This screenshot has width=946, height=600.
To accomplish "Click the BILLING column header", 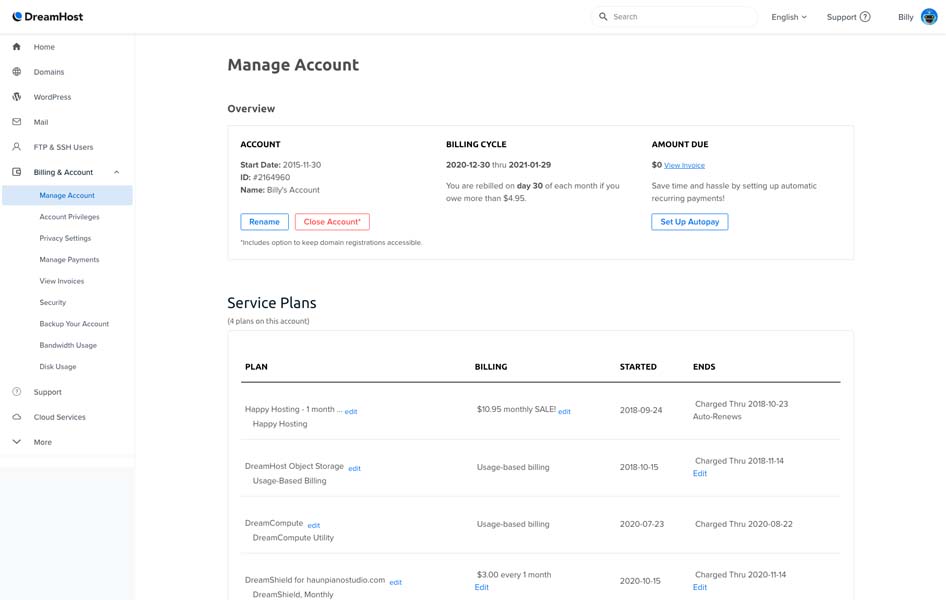I will (x=491, y=367).
